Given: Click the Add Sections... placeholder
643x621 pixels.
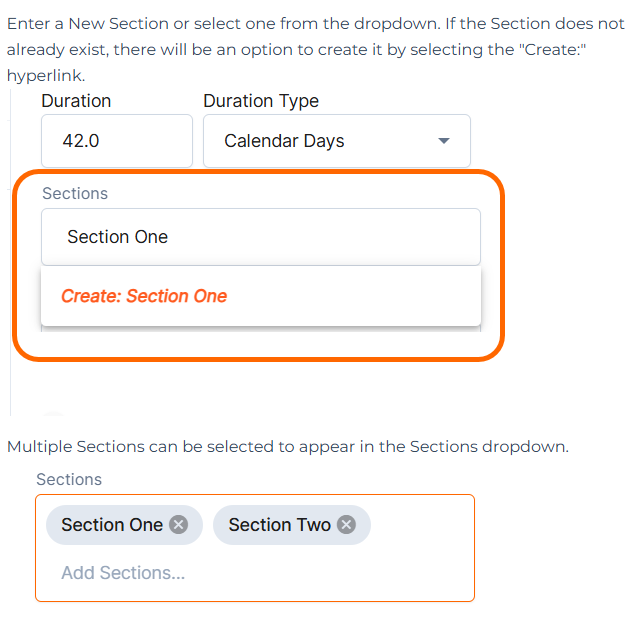Looking at the screenshot, I should tap(123, 573).
